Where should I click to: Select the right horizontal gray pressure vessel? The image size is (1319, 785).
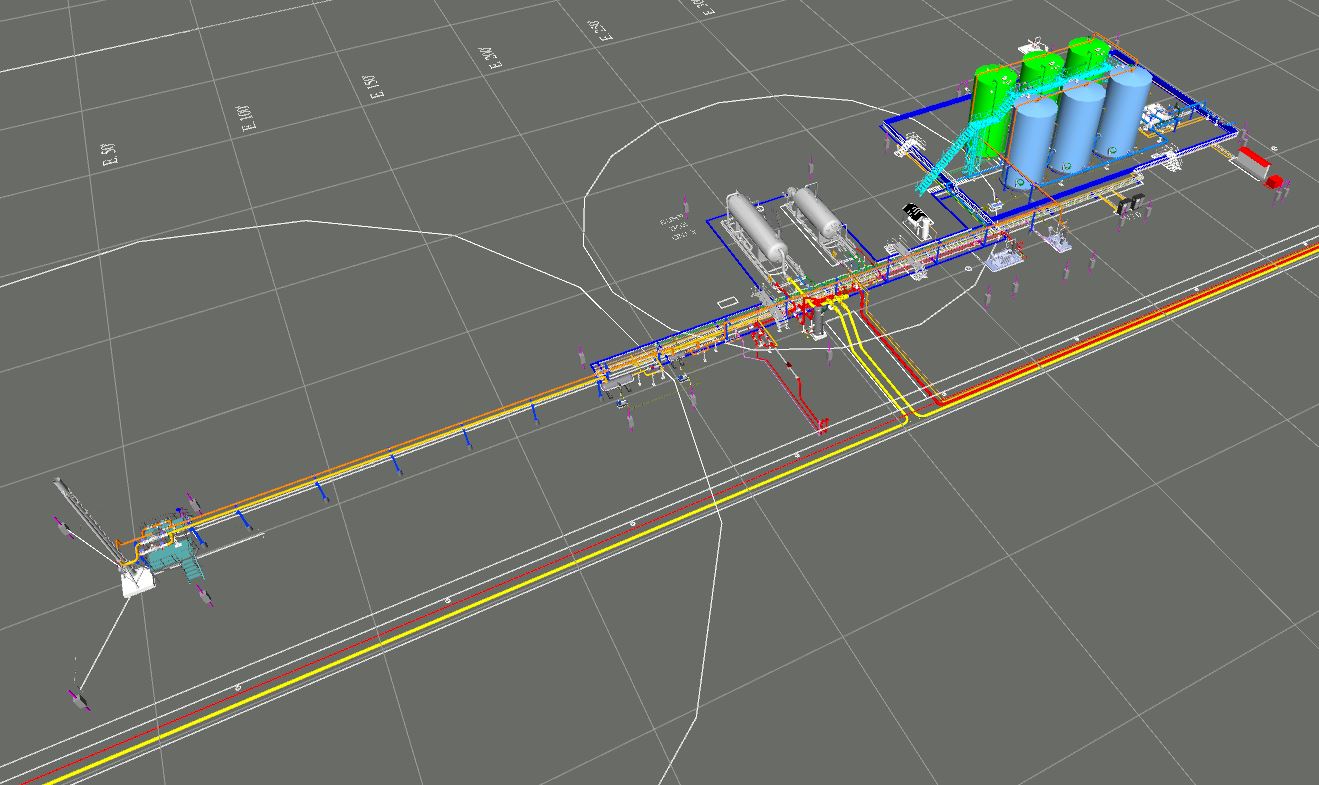pyautogui.click(x=817, y=212)
